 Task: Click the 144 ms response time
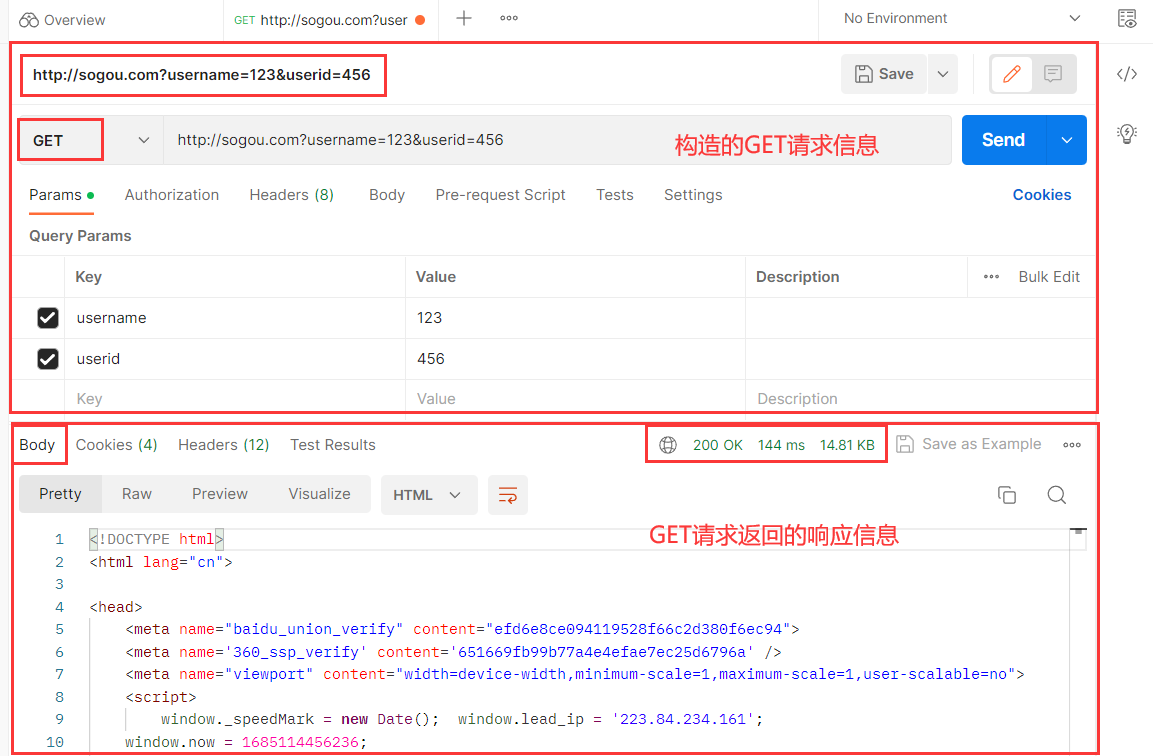pos(781,445)
